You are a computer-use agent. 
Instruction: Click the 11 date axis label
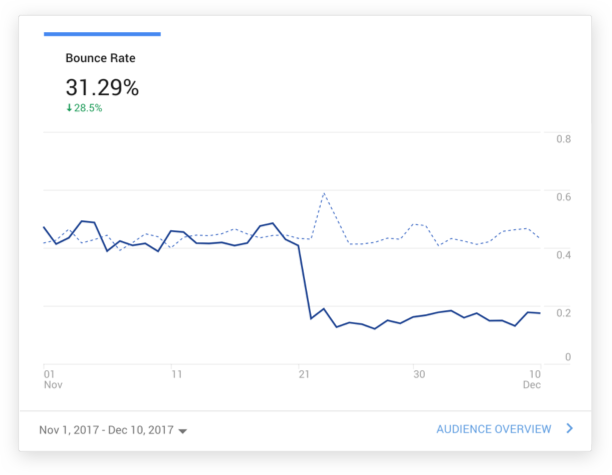click(177, 374)
